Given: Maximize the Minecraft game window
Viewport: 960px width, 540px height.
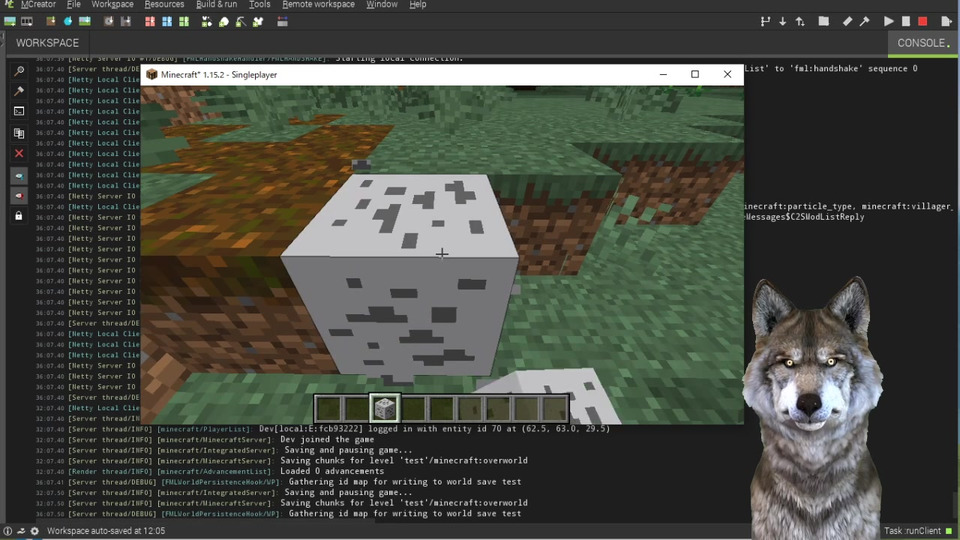Looking at the screenshot, I should tap(695, 74).
